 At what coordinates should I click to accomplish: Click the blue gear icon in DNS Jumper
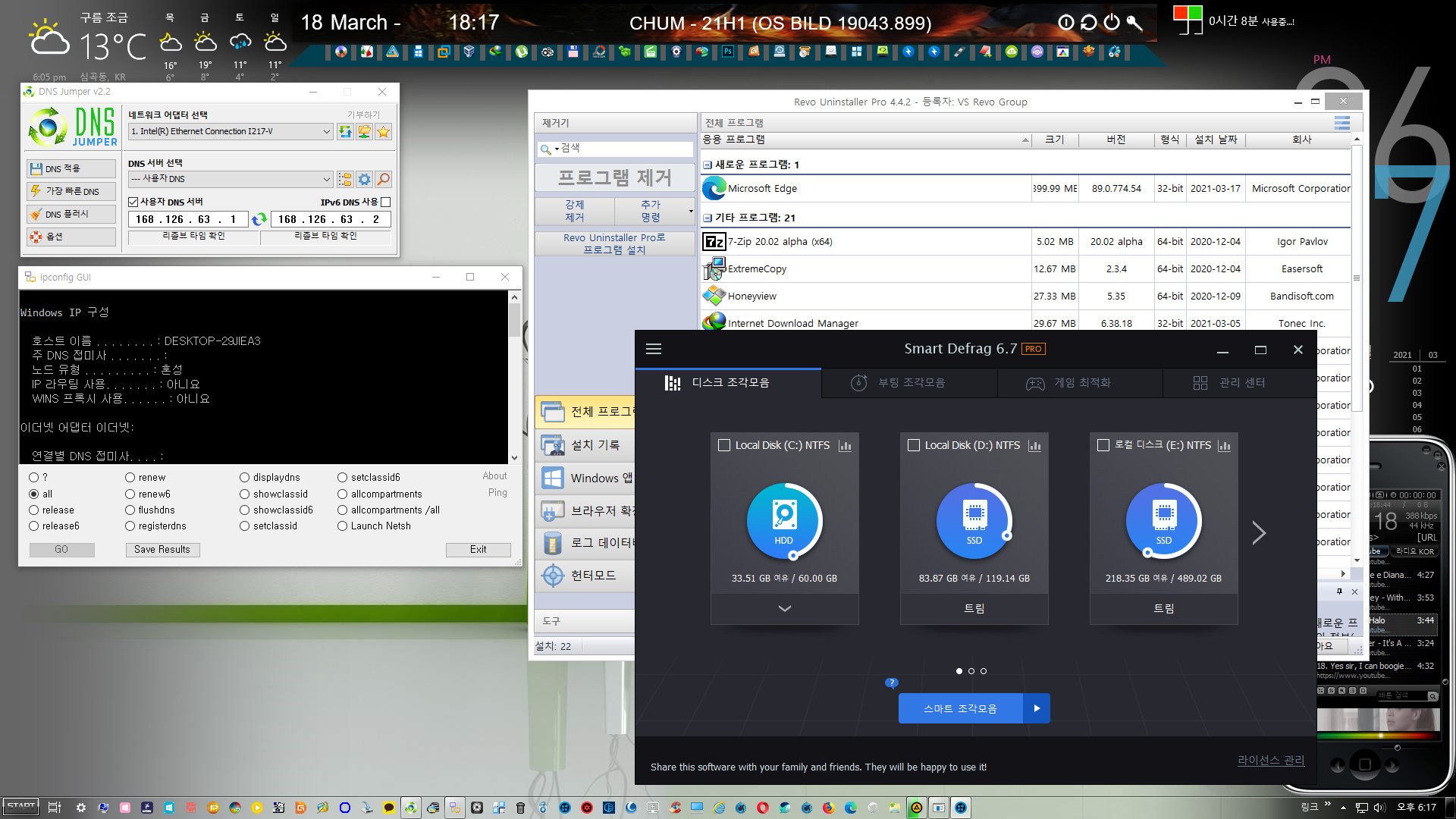pyautogui.click(x=365, y=179)
